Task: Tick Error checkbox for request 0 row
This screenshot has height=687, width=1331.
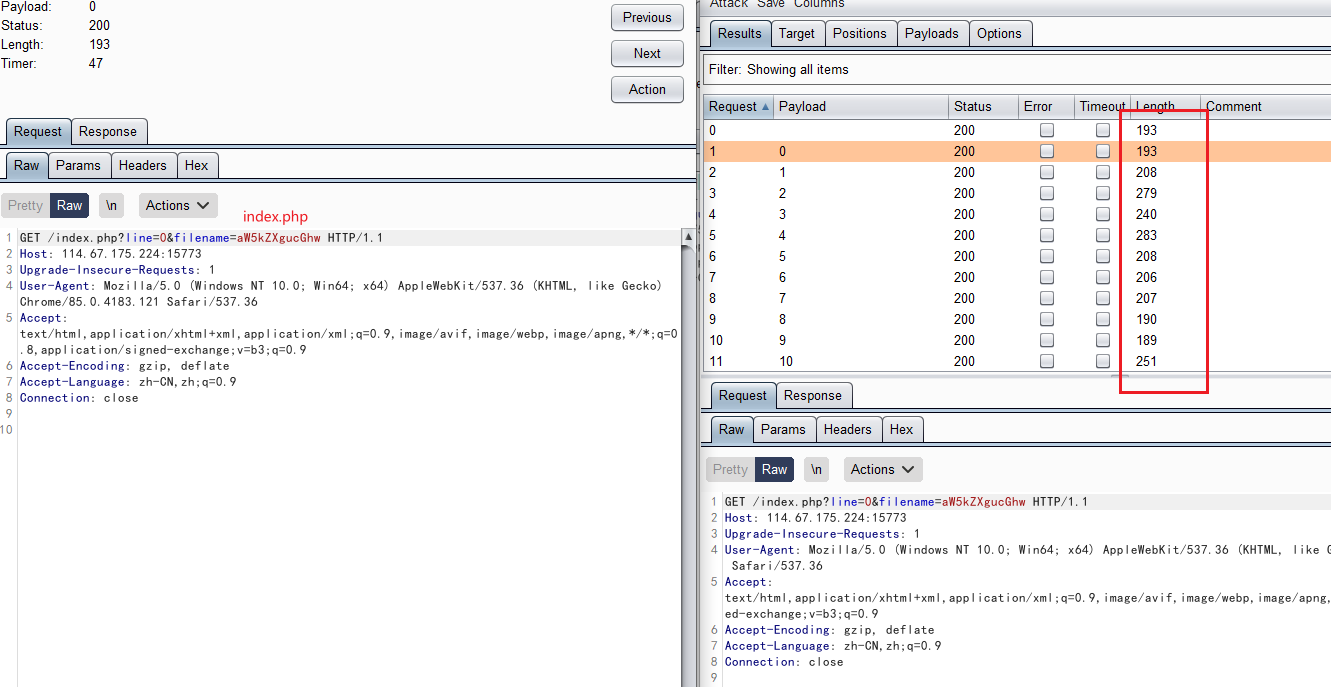Action: point(1047,130)
